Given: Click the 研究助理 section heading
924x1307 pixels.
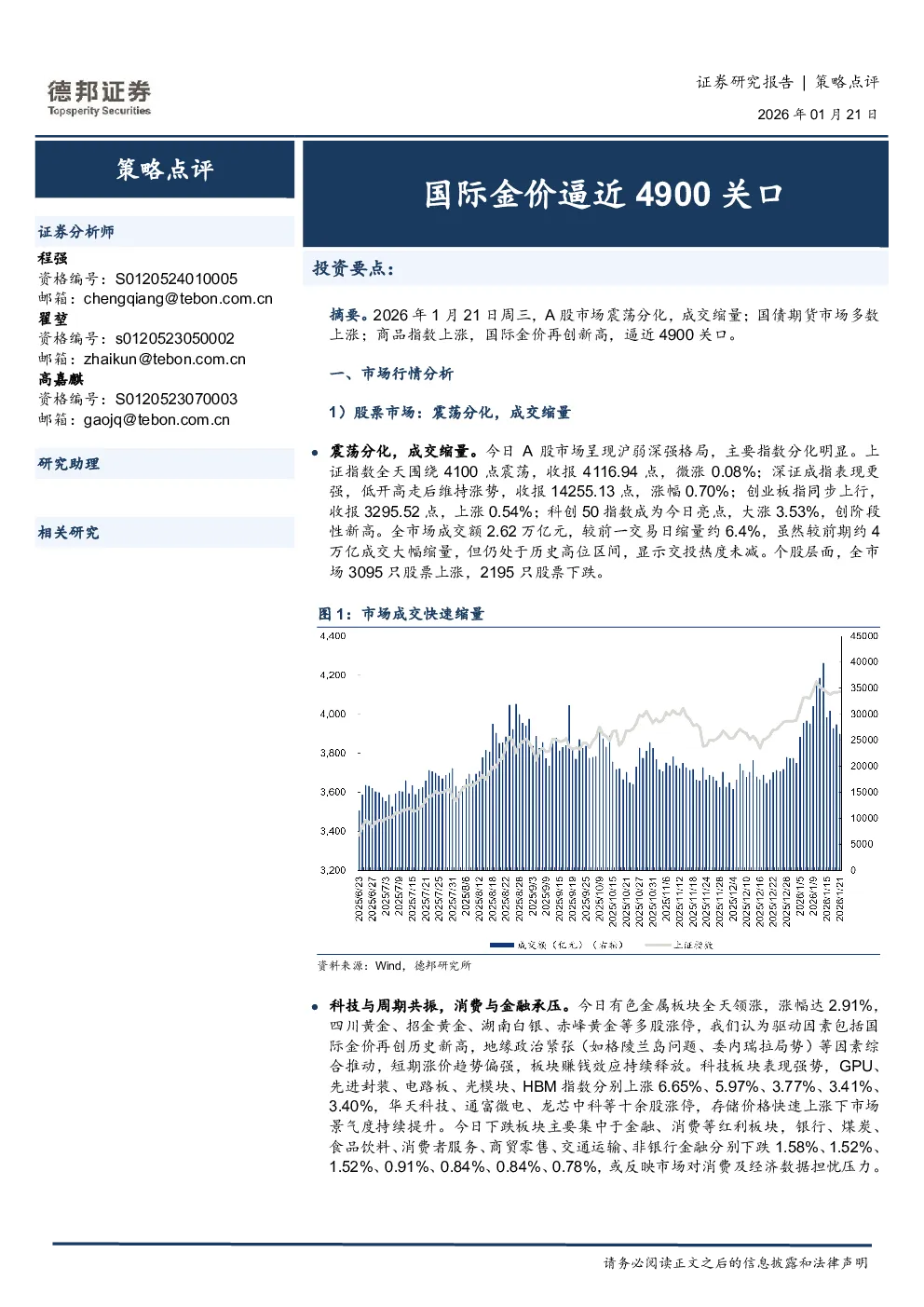Looking at the screenshot, I should click(69, 464).
